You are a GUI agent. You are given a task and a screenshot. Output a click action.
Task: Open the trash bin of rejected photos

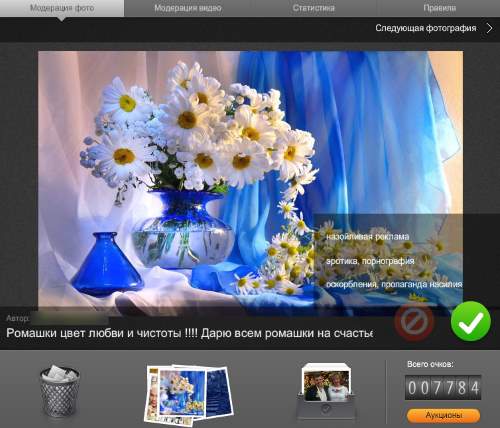coord(60,391)
